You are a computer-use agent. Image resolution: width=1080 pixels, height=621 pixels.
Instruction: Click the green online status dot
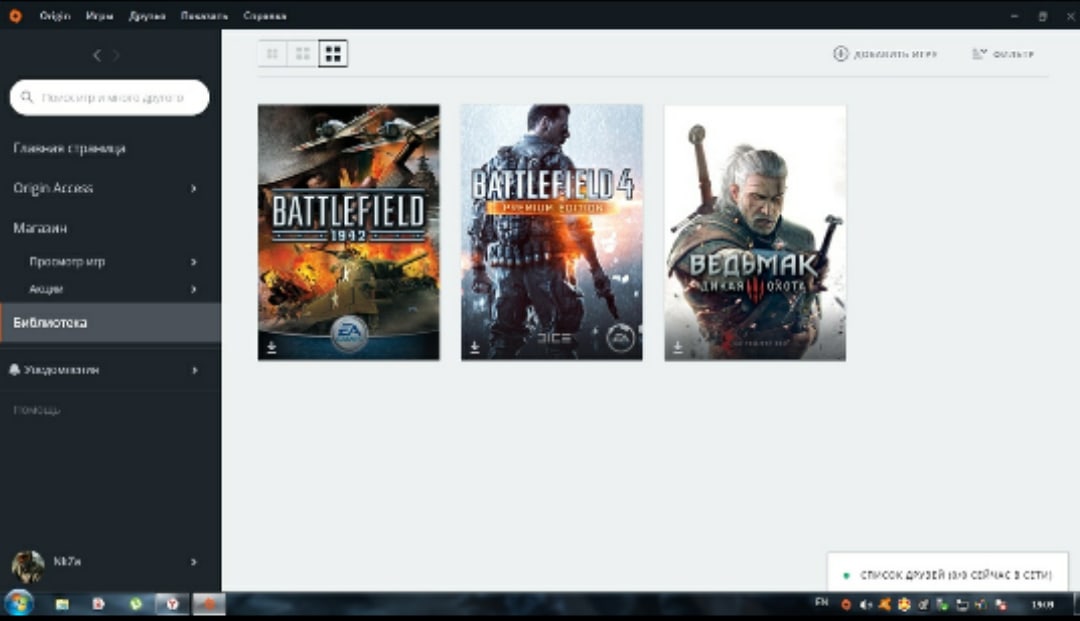point(846,575)
